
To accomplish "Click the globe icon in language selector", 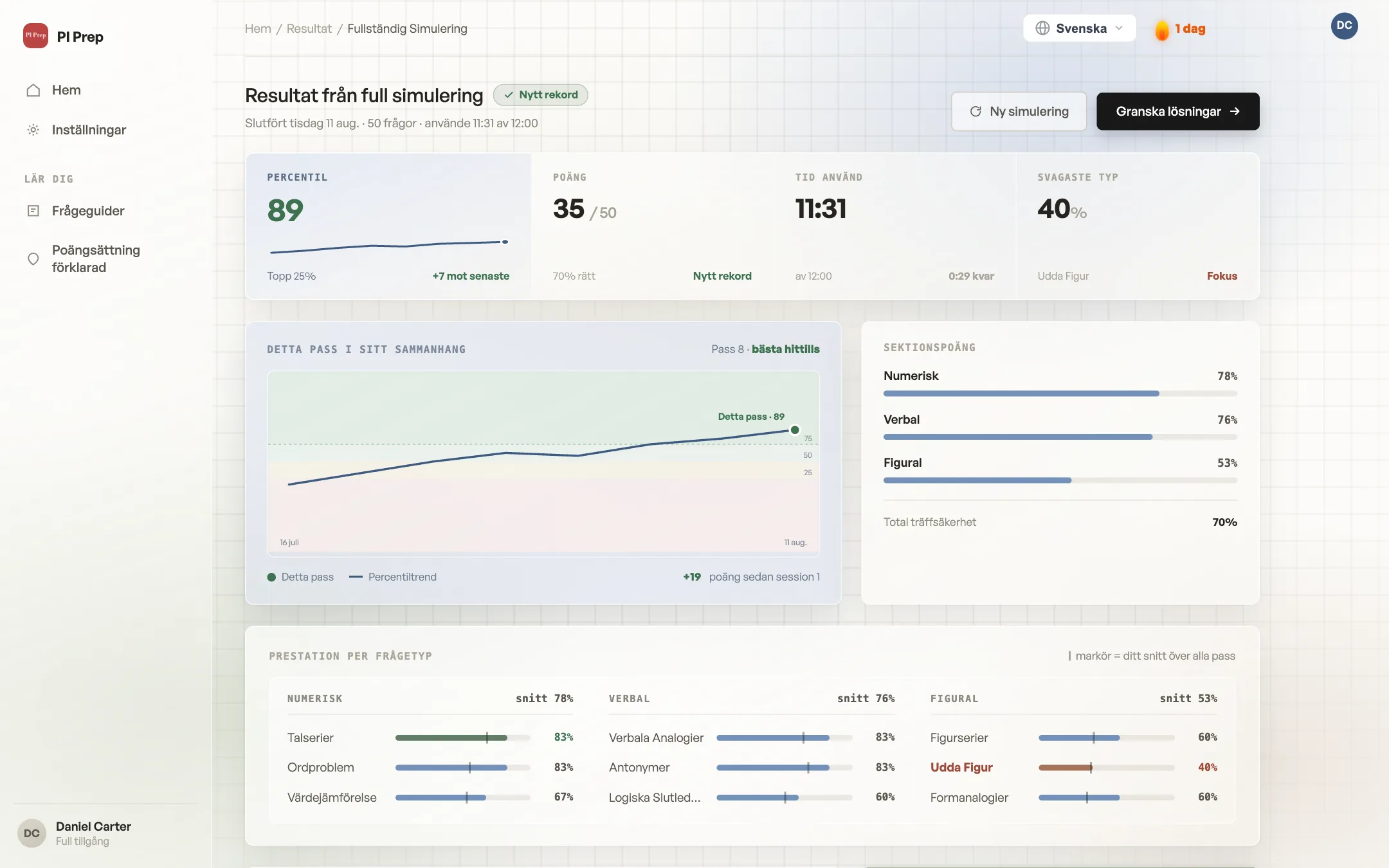I will (x=1042, y=28).
